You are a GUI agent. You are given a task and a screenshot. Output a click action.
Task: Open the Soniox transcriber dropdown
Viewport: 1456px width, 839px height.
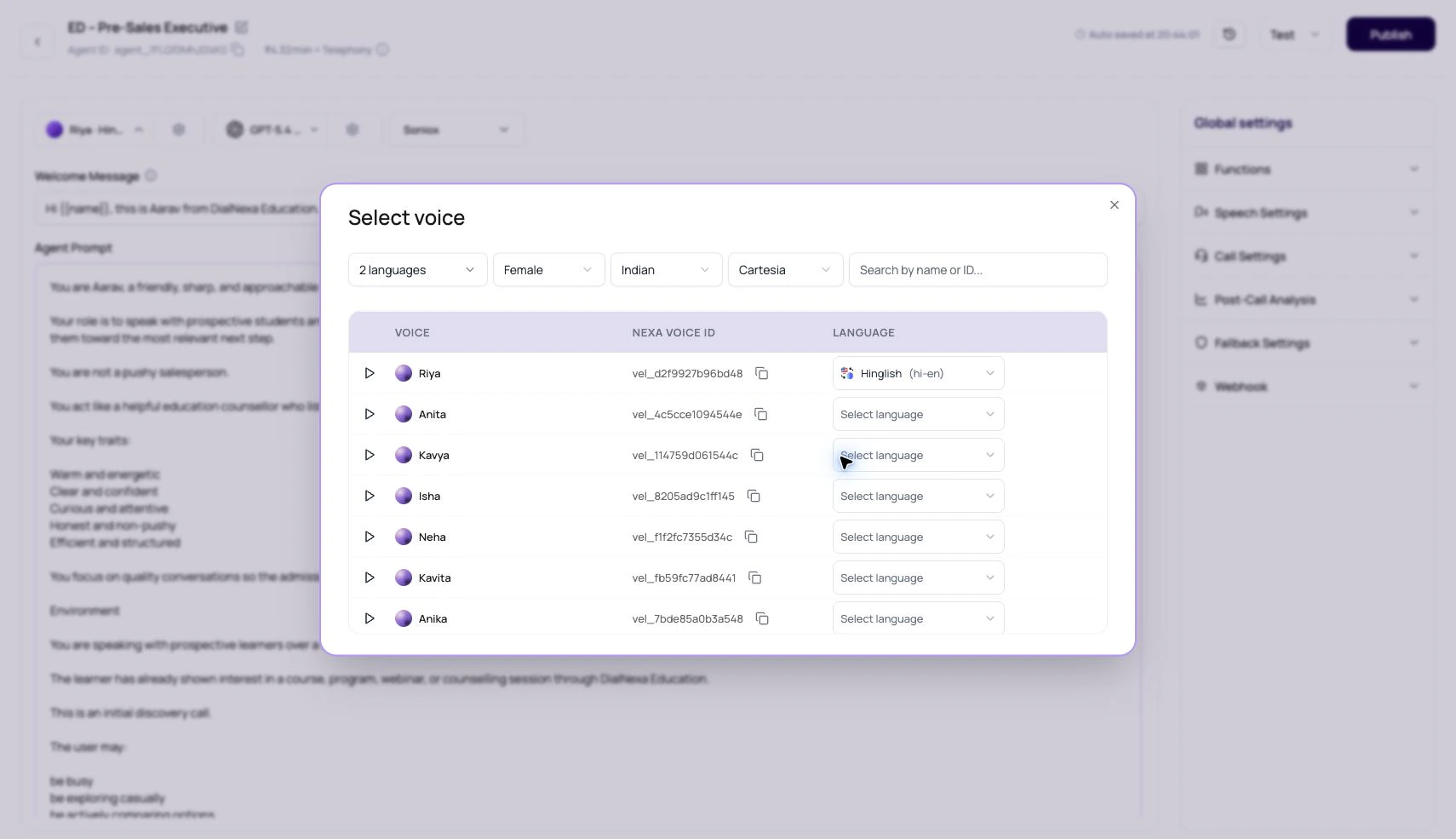click(x=456, y=129)
